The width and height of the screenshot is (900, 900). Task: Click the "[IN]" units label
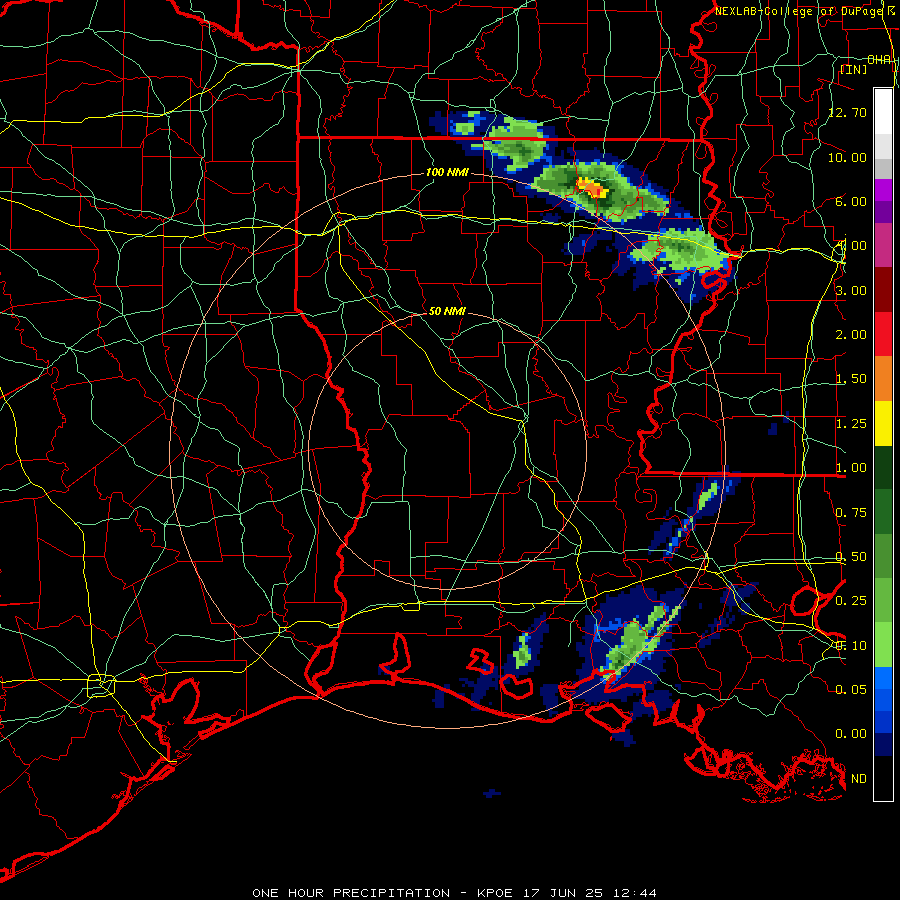coord(854,69)
